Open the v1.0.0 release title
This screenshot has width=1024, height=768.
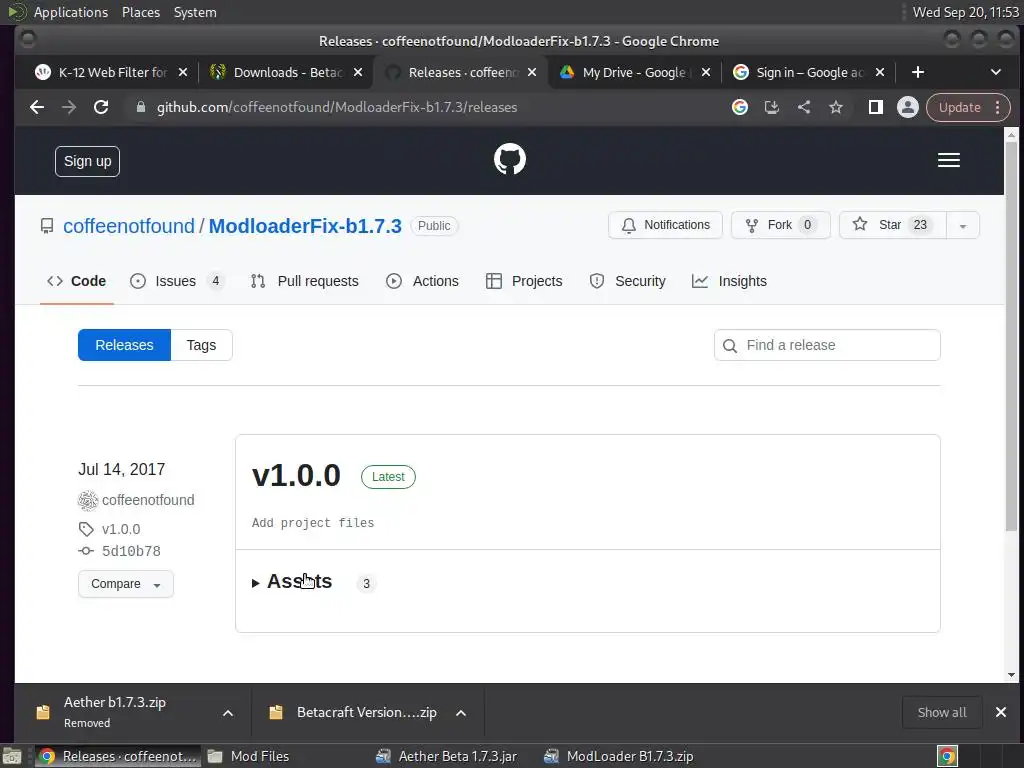(x=296, y=475)
